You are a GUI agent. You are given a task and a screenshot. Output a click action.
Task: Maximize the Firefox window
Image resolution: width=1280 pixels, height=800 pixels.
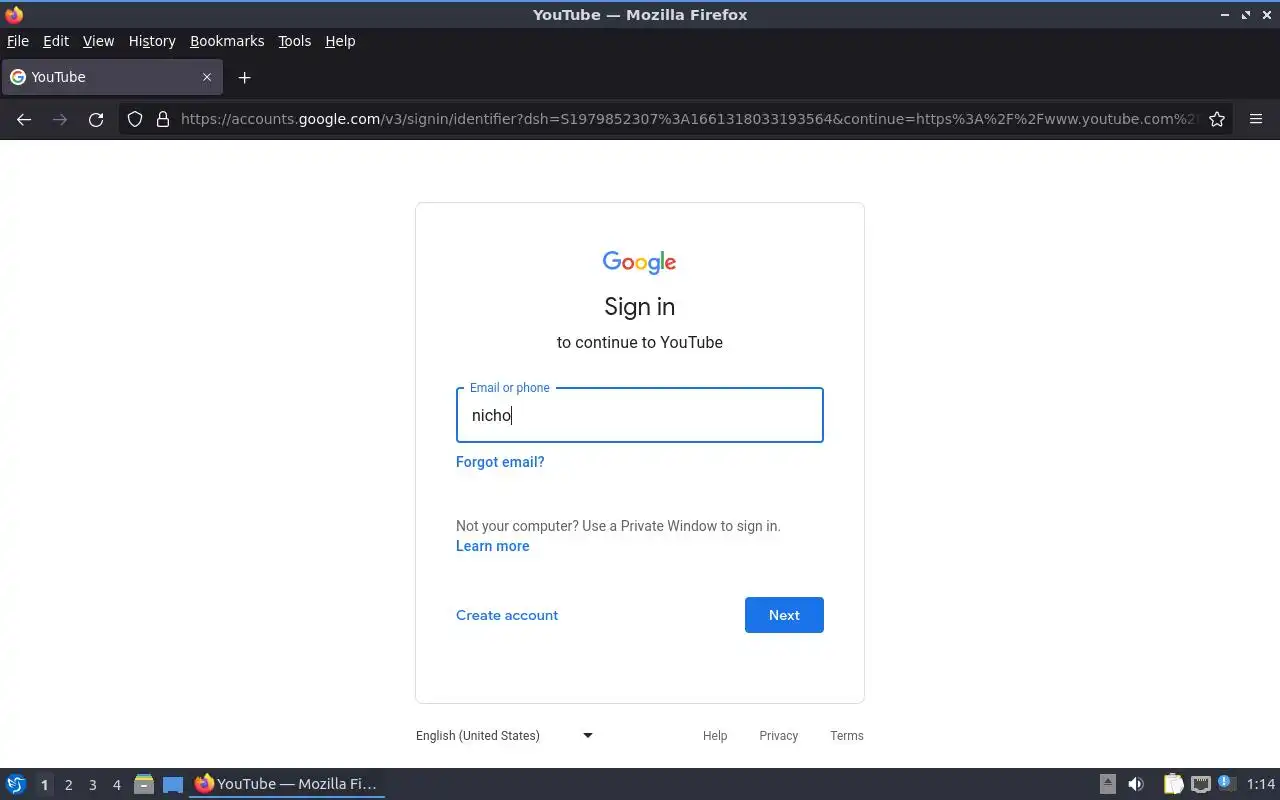pyautogui.click(x=1246, y=15)
